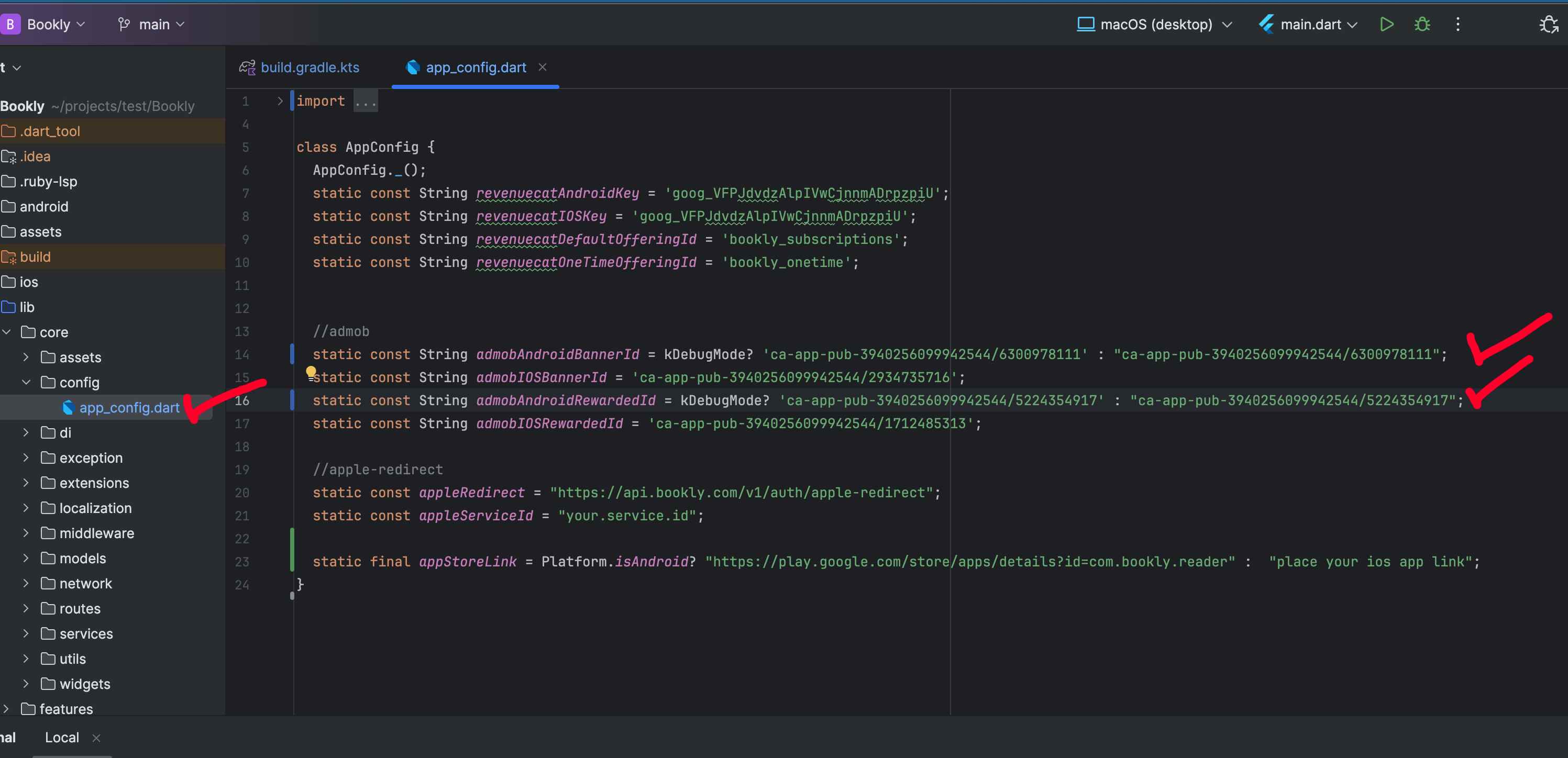
Task: Click the appStoreLink variable on line 23
Action: point(468,562)
